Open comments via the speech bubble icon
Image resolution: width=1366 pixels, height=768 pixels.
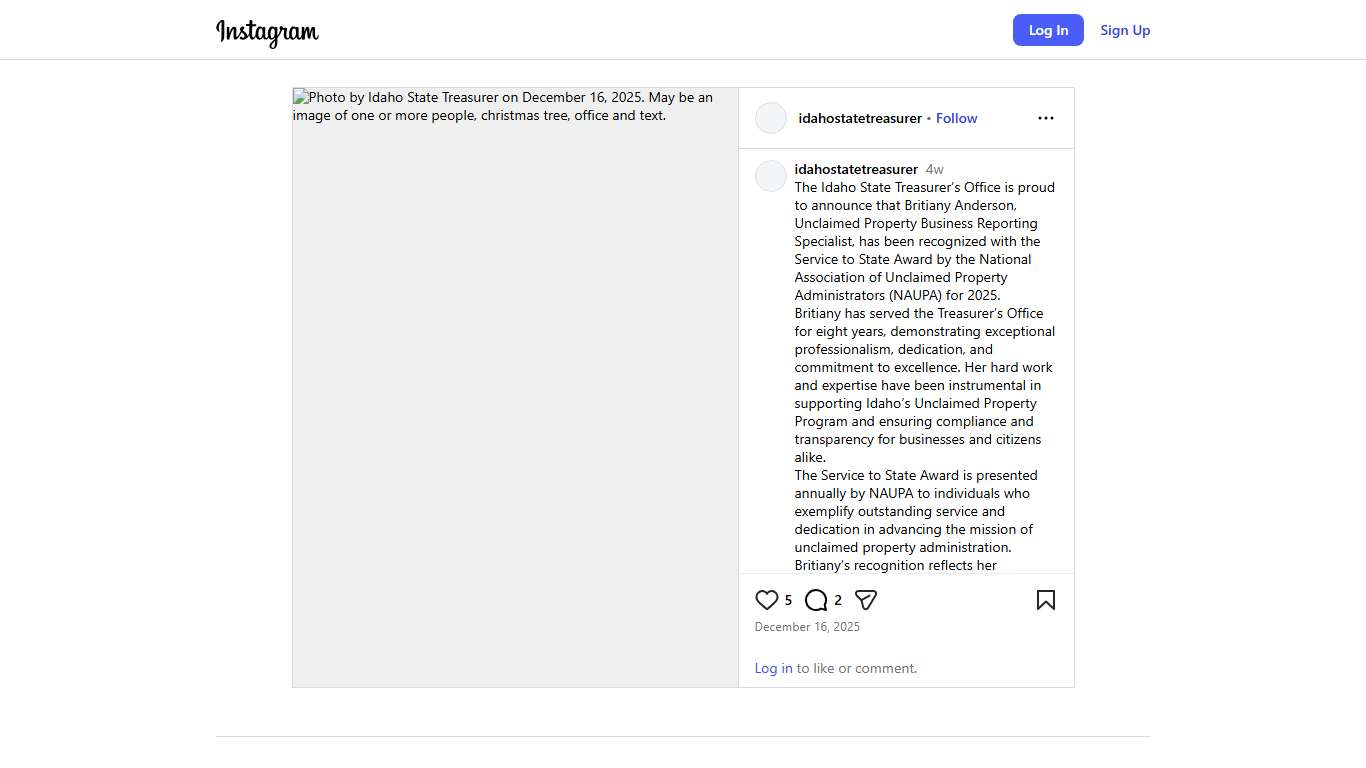(816, 600)
